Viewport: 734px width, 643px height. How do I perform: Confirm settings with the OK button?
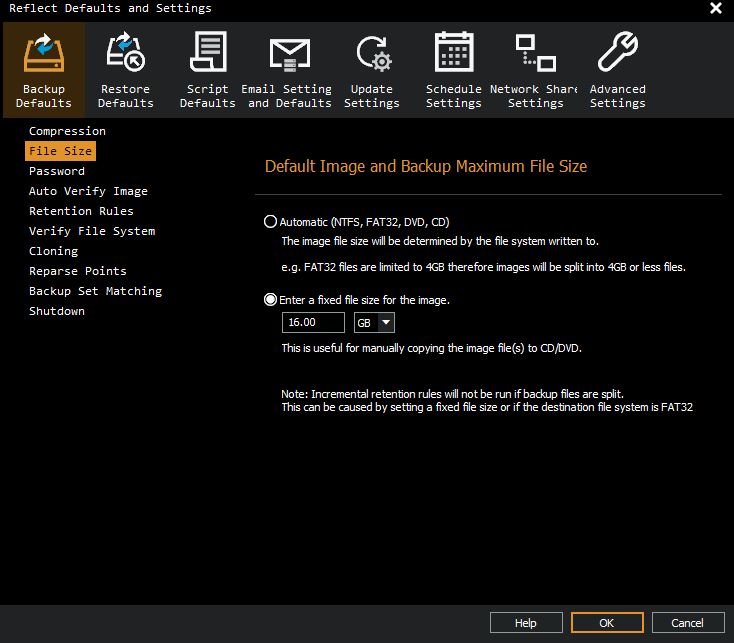[607, 623]
